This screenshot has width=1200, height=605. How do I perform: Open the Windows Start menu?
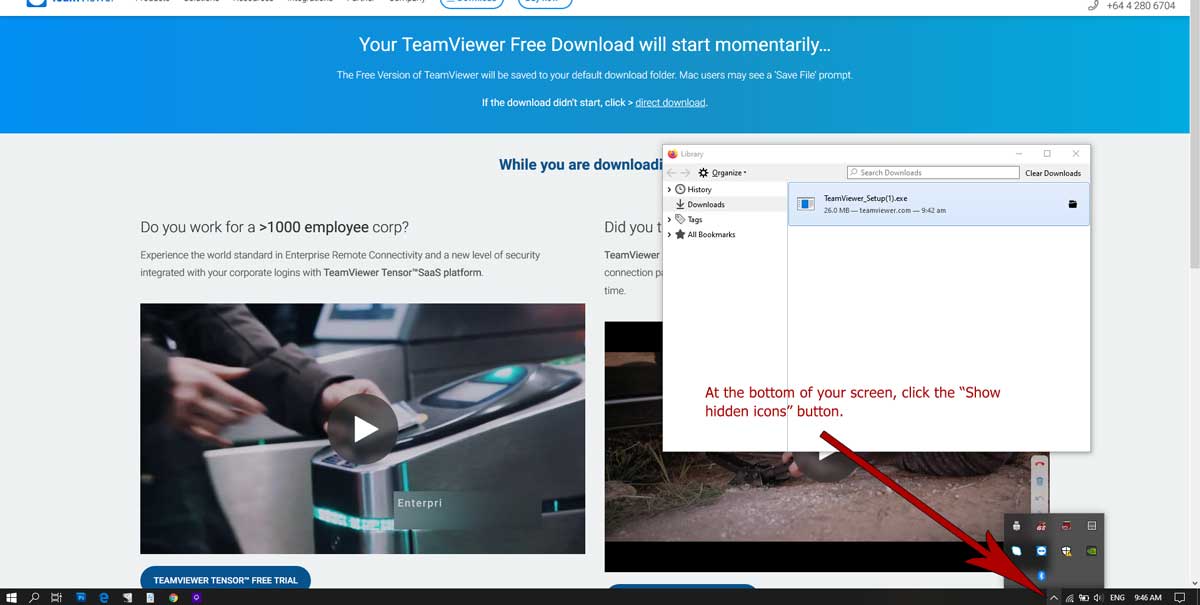coord(11,597)
